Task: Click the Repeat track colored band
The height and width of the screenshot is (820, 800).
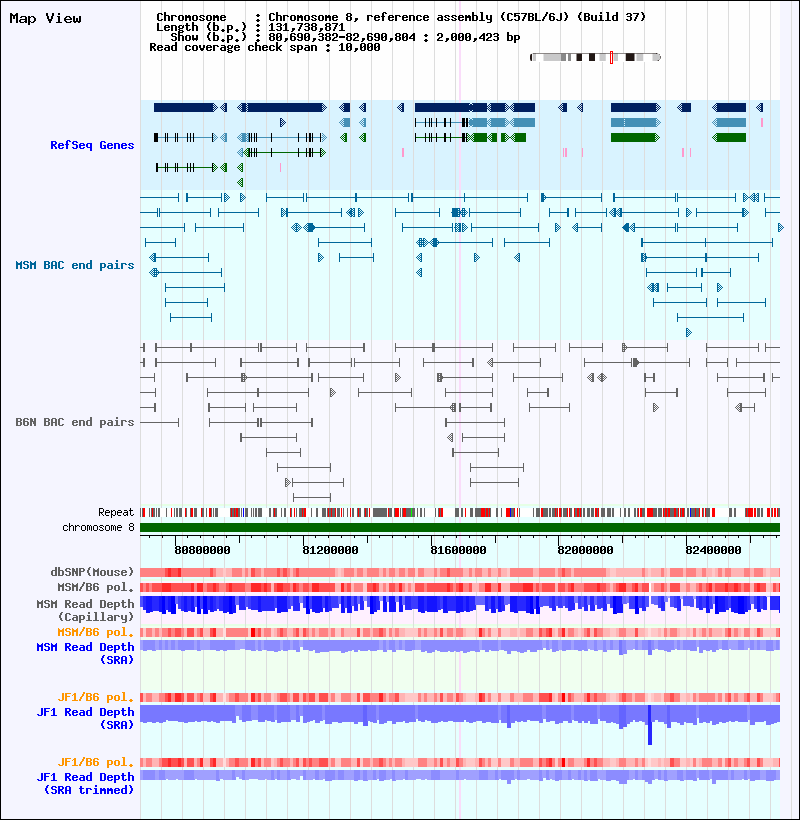Action: (x=460, y=512)
